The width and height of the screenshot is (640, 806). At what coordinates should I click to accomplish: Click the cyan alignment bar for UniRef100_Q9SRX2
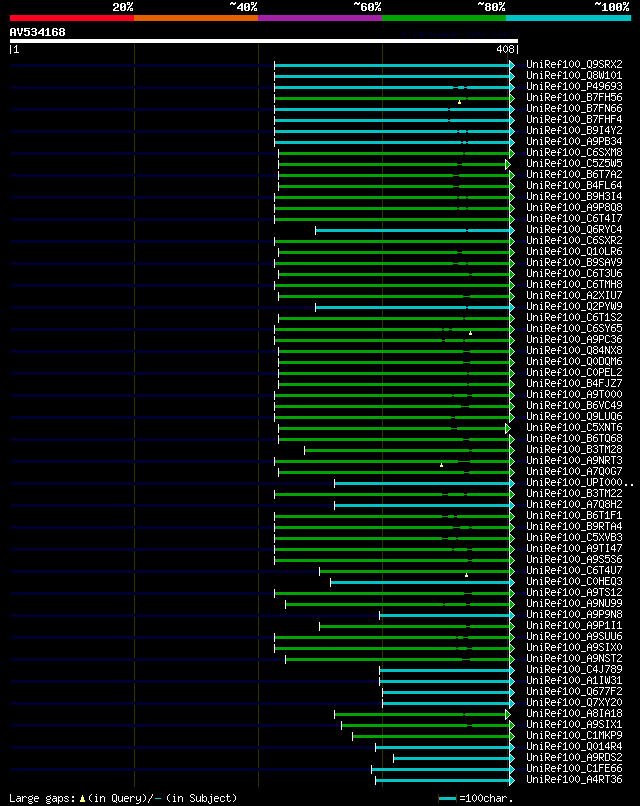[x=392, y=65]
